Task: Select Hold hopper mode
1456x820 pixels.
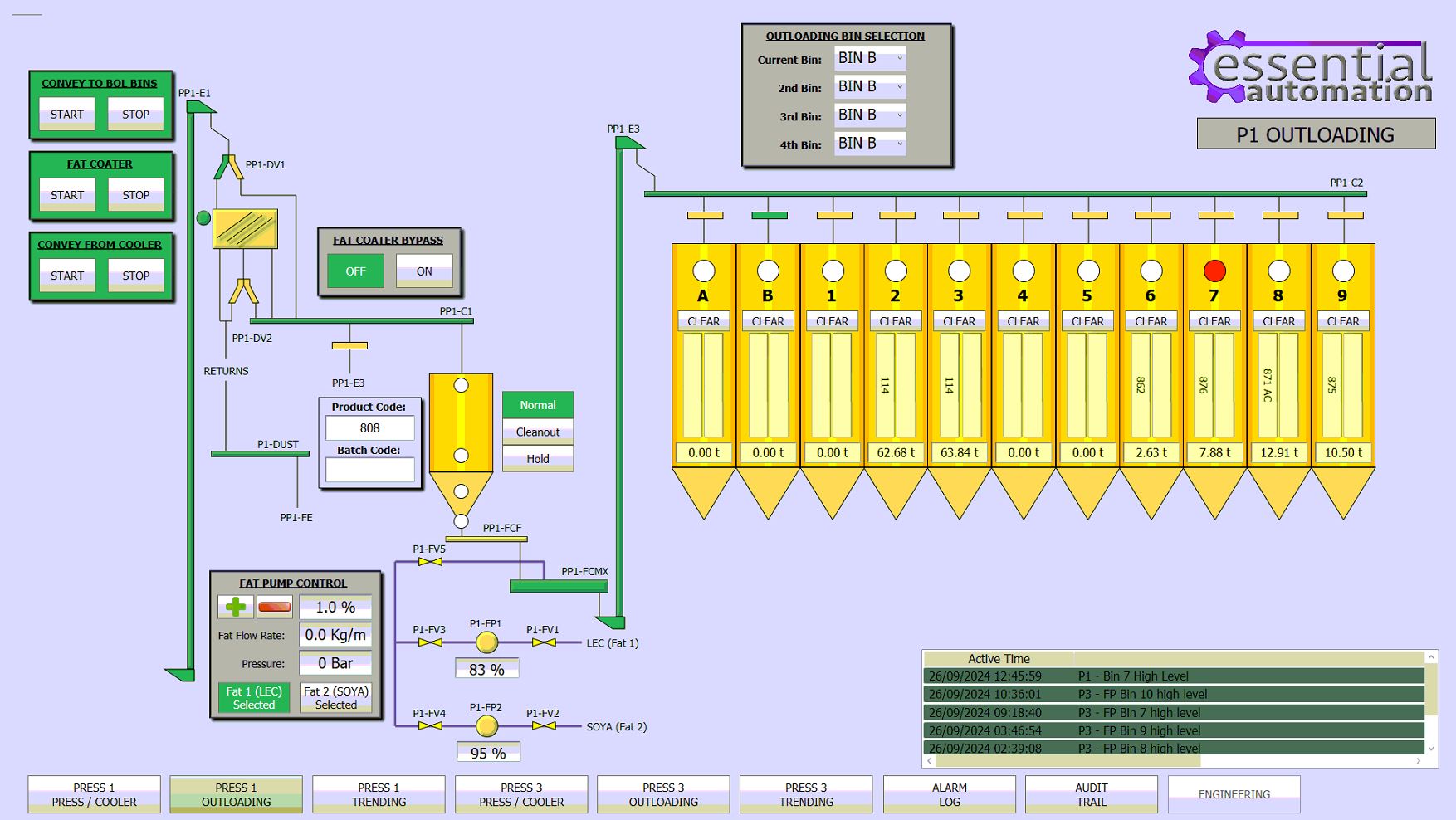Action: coord(538,459)
